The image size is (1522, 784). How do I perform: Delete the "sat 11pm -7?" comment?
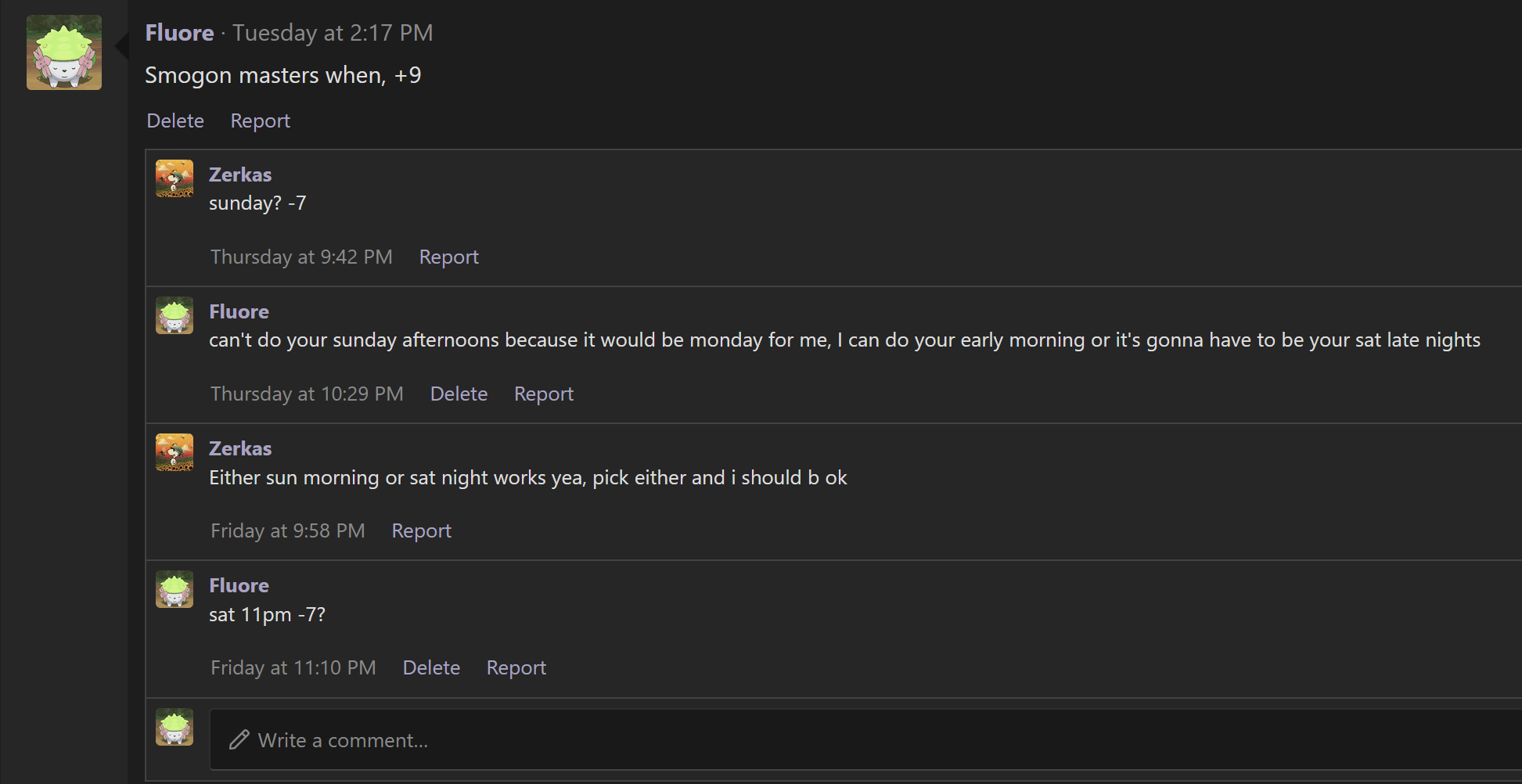[431, 667]
